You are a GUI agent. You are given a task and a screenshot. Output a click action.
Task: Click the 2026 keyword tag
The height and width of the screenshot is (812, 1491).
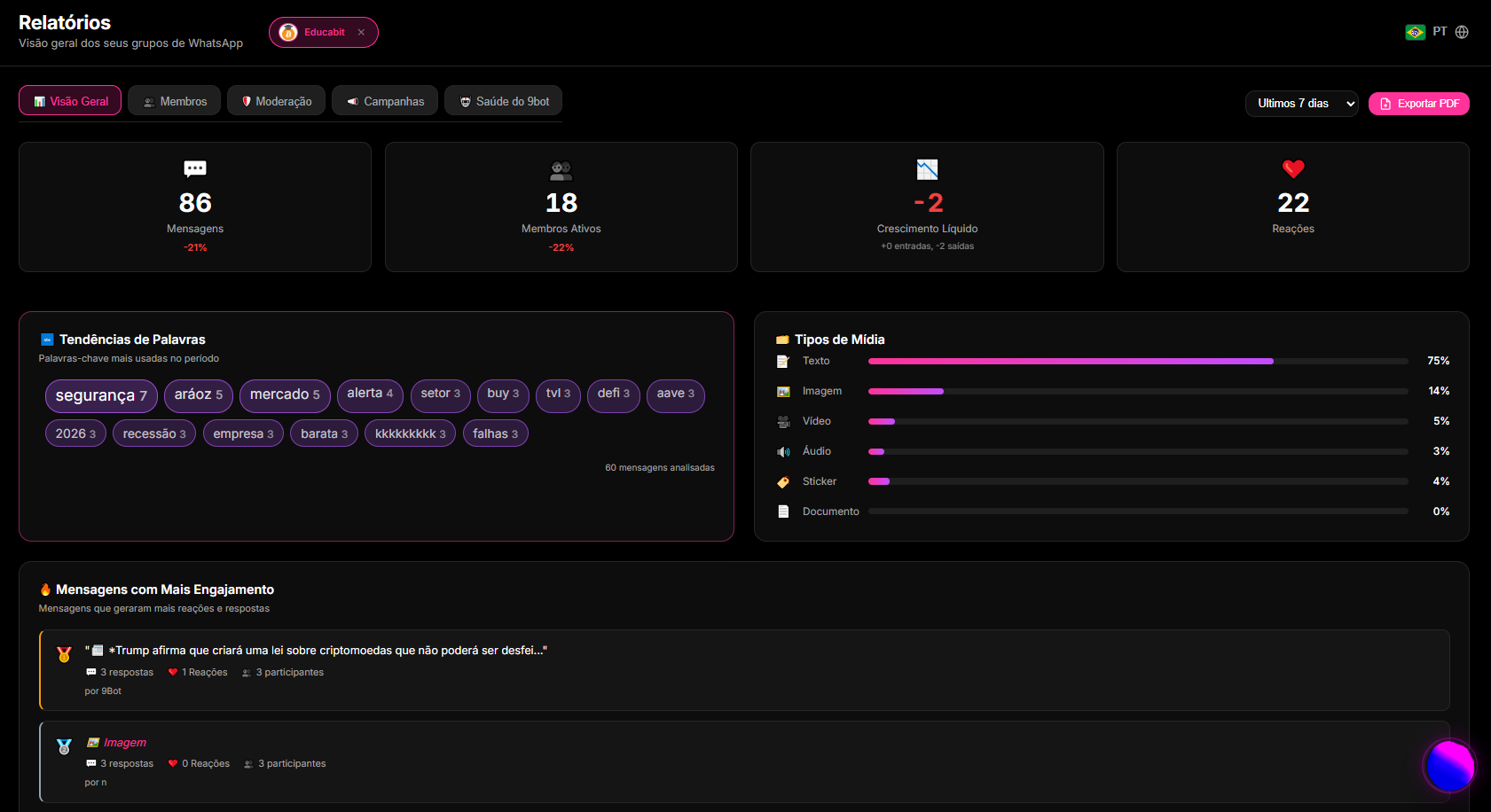75,433
